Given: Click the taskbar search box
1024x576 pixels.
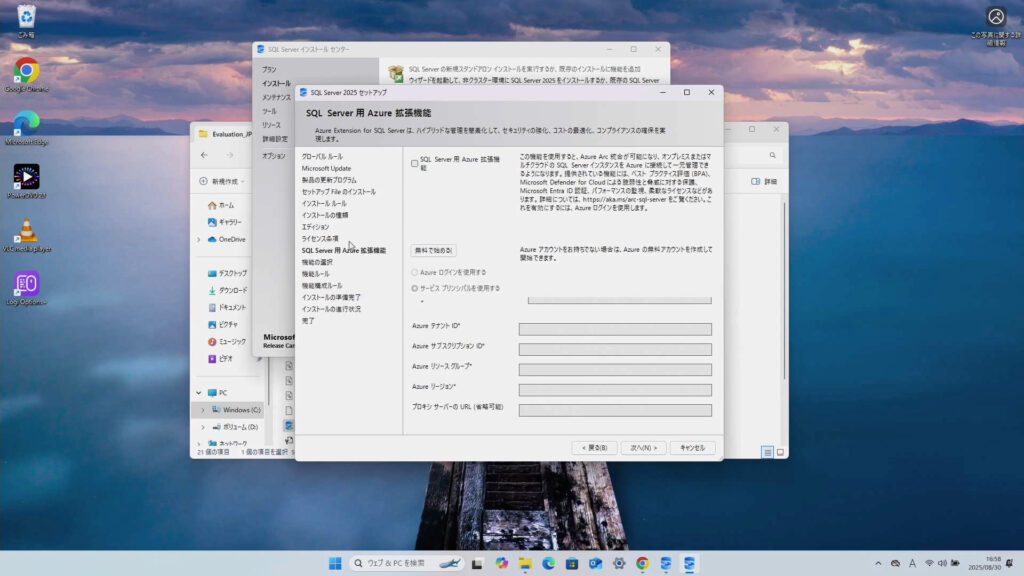Looking at the screenshot, I should 406,564.
